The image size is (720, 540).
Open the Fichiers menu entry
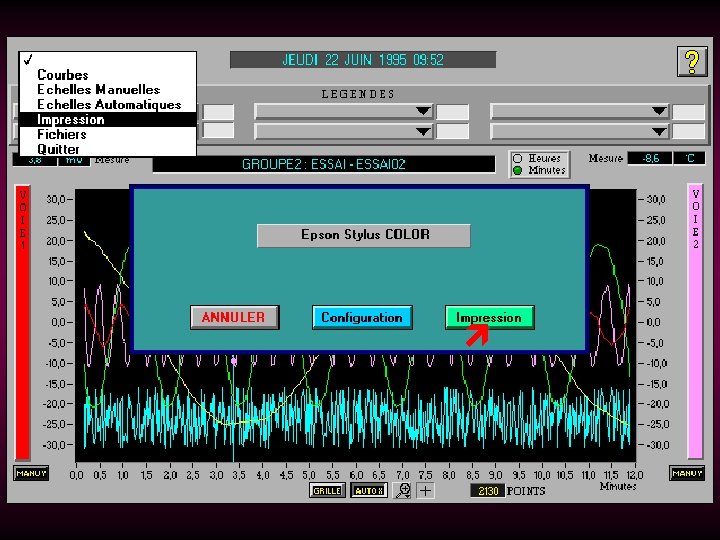(108, 134)
